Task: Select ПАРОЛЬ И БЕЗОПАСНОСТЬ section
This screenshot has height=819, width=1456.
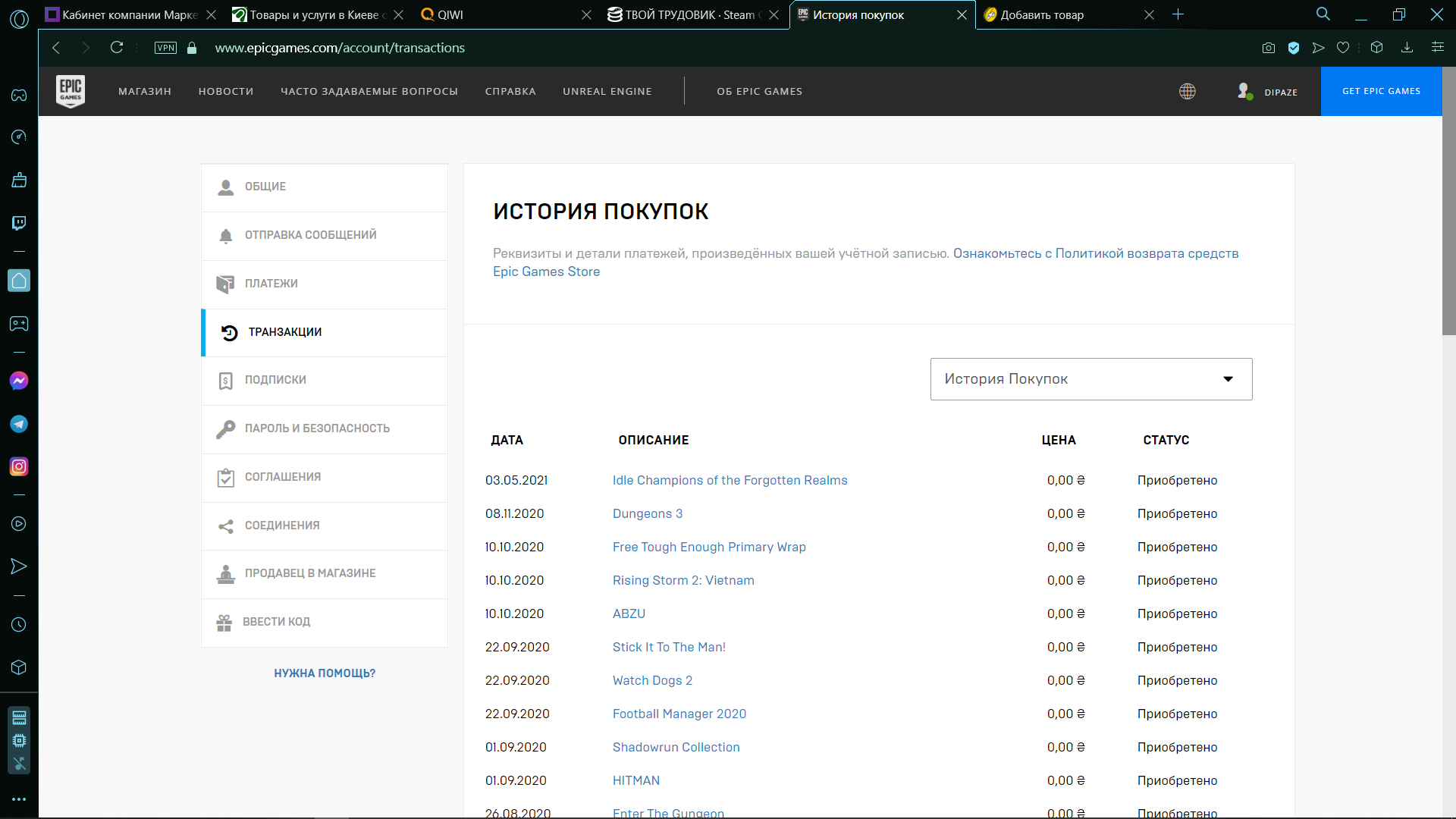Action: pos(325,429)
